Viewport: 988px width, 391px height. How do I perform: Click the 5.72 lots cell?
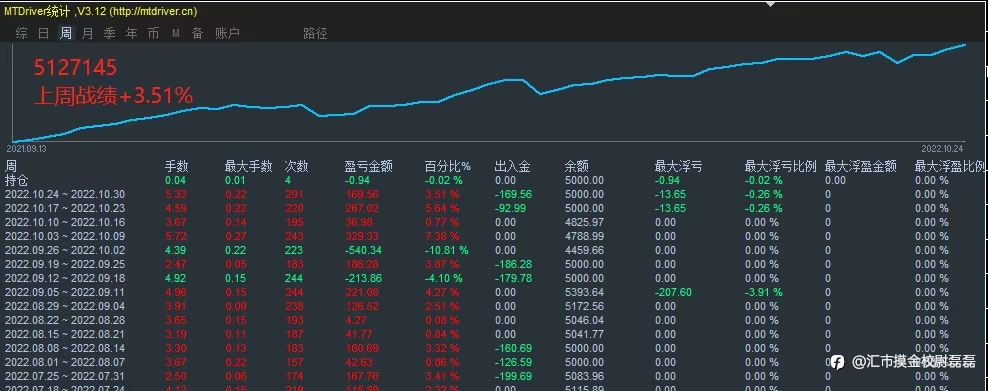[x=176, y=236]
